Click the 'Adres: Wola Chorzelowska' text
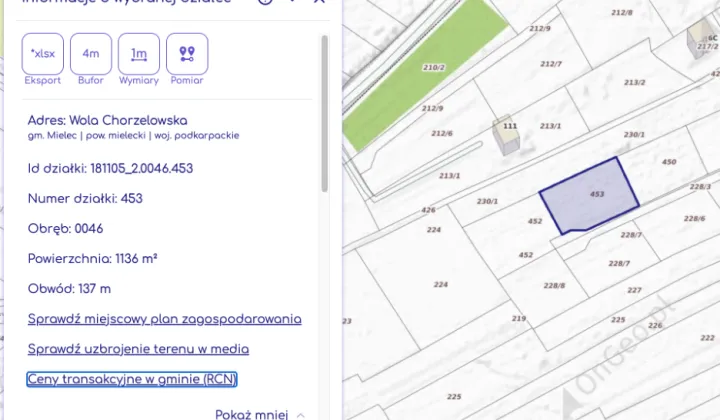This screenshot has width=720, height=420. coord(107,121)
